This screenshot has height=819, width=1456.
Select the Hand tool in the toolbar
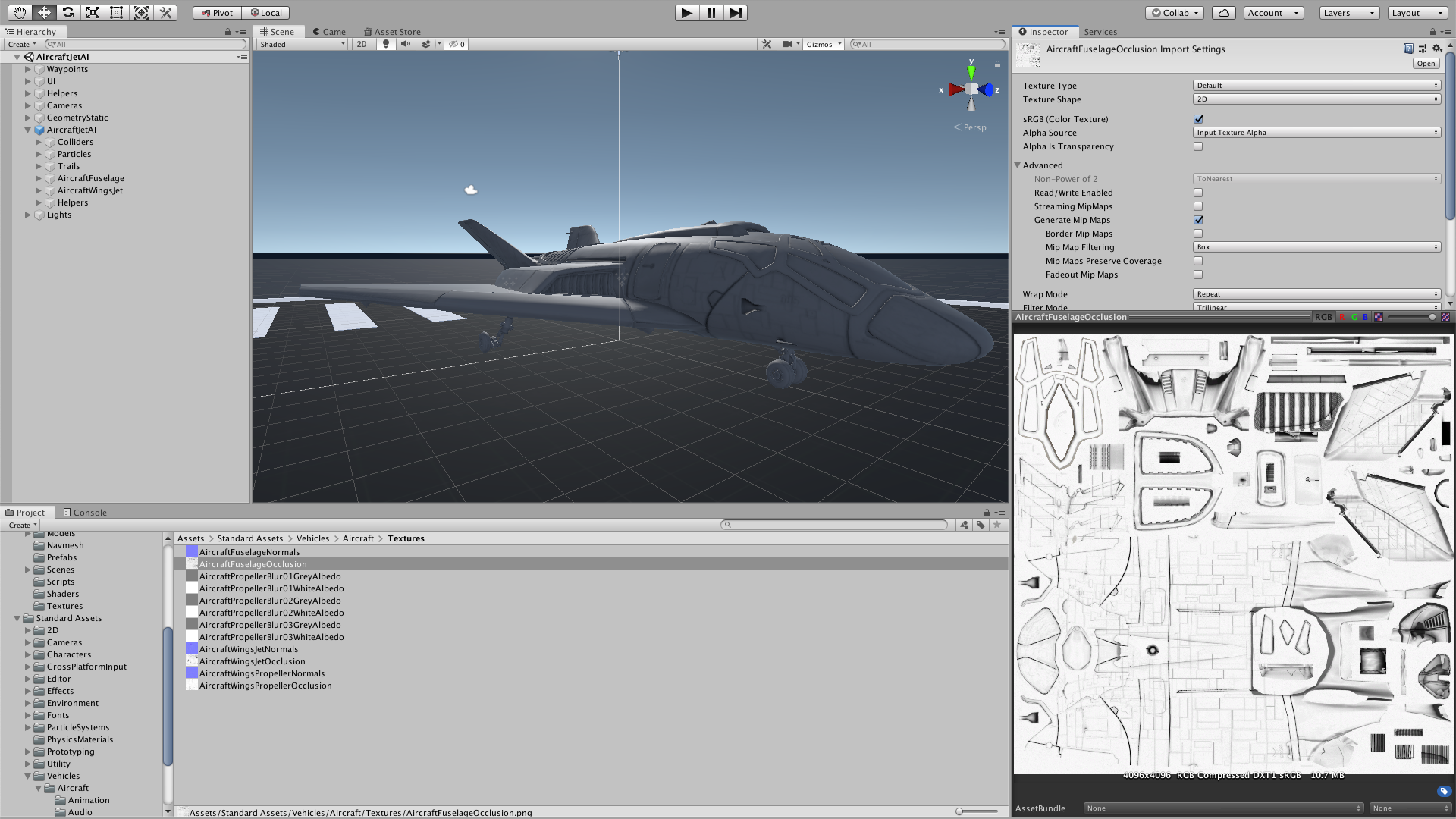click(x=19, y=13)
